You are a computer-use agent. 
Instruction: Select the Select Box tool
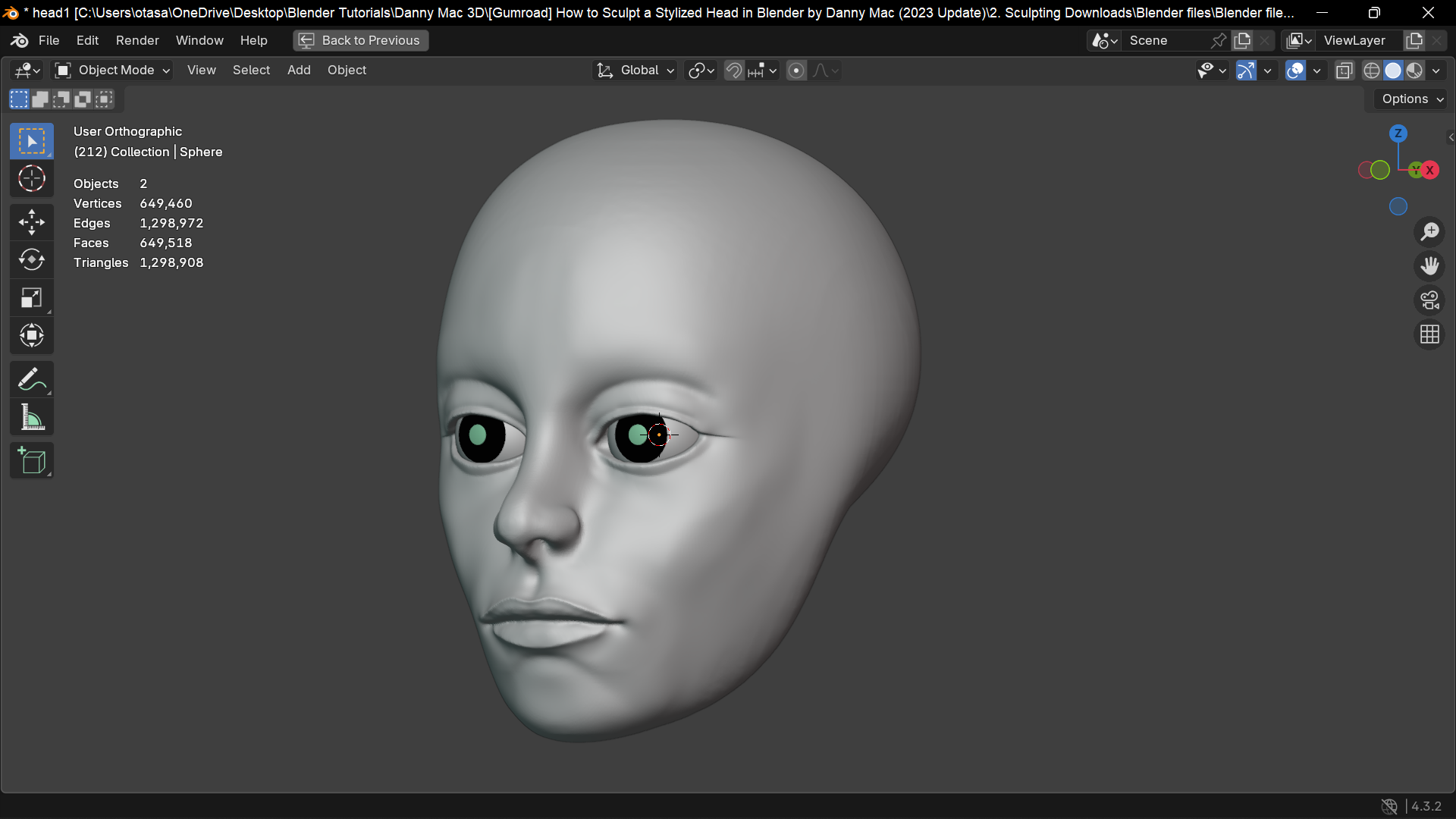[x=31, y=141]
